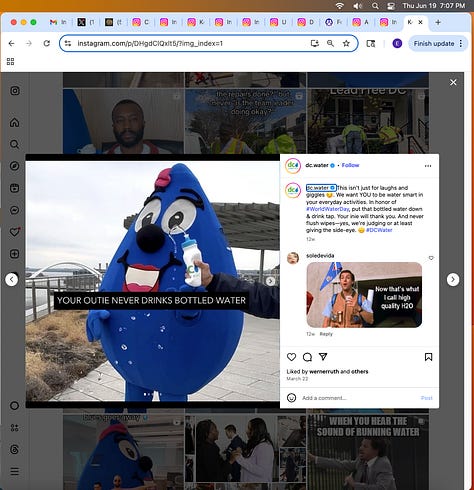Save the post with the bookmark icon

[428, 357]
